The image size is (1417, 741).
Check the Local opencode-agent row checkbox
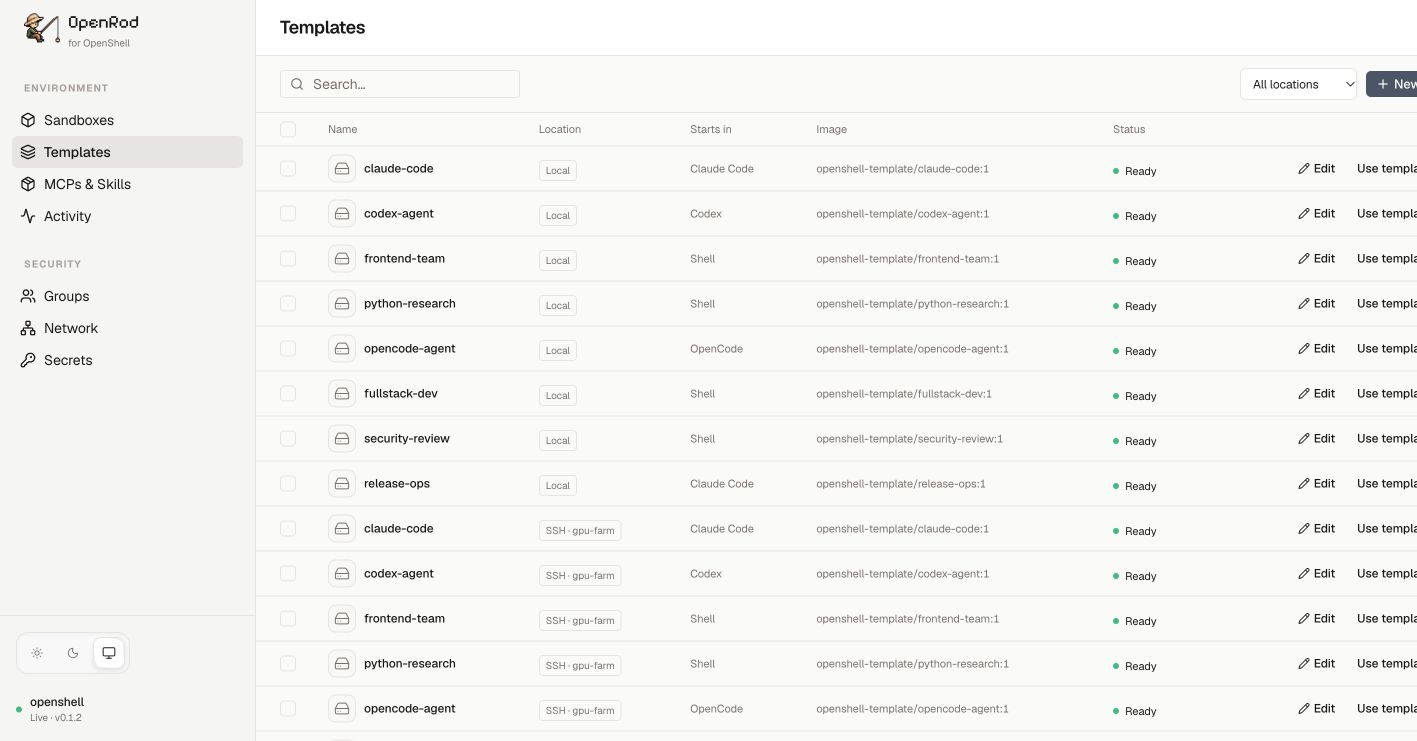(288, 349)
